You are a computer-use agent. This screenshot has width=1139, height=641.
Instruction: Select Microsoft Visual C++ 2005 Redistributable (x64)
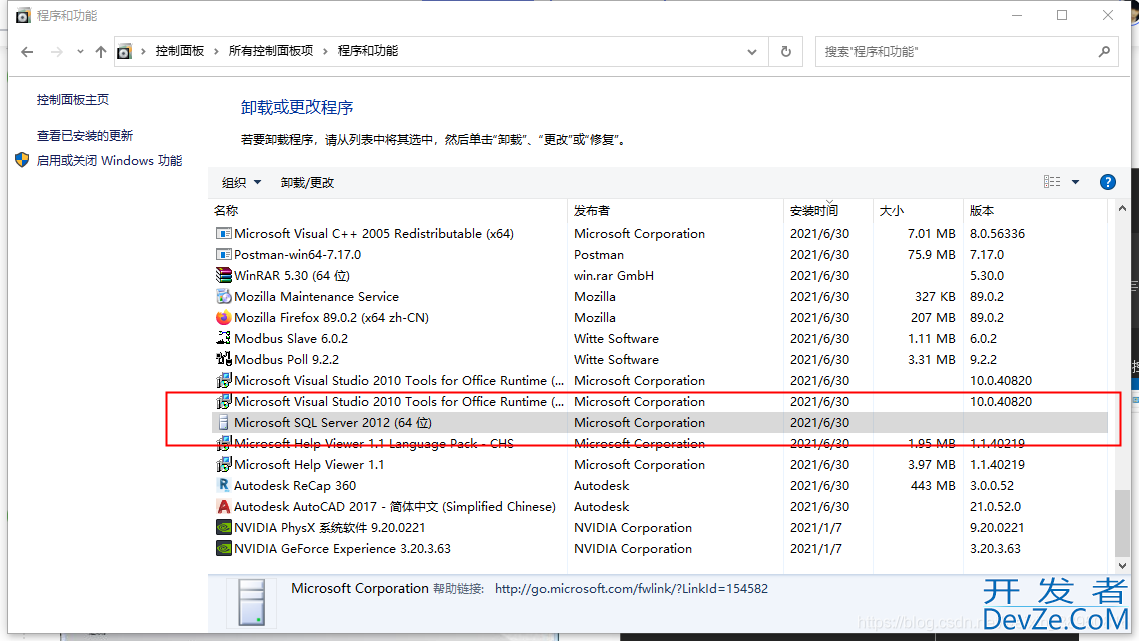pyautogui.click(x=374, y=233)
